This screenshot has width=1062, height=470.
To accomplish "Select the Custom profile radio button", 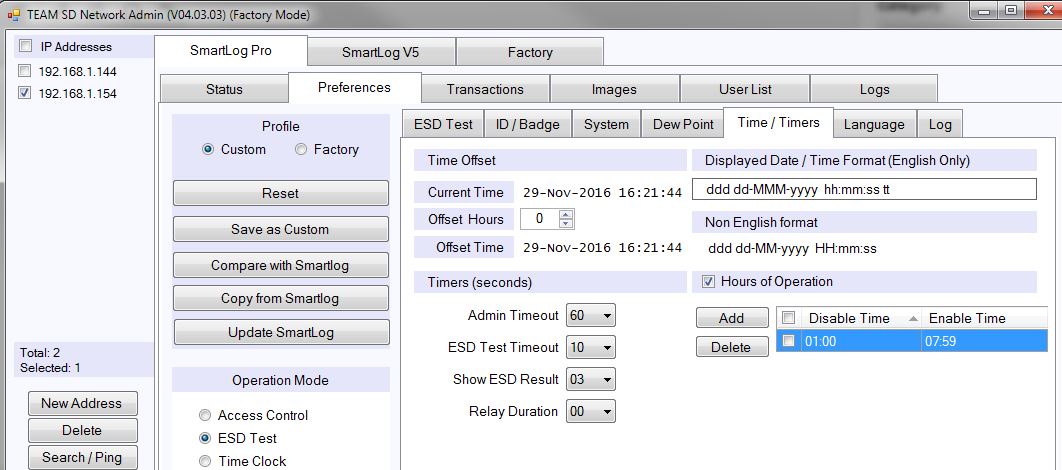I will tap(208, 150).
